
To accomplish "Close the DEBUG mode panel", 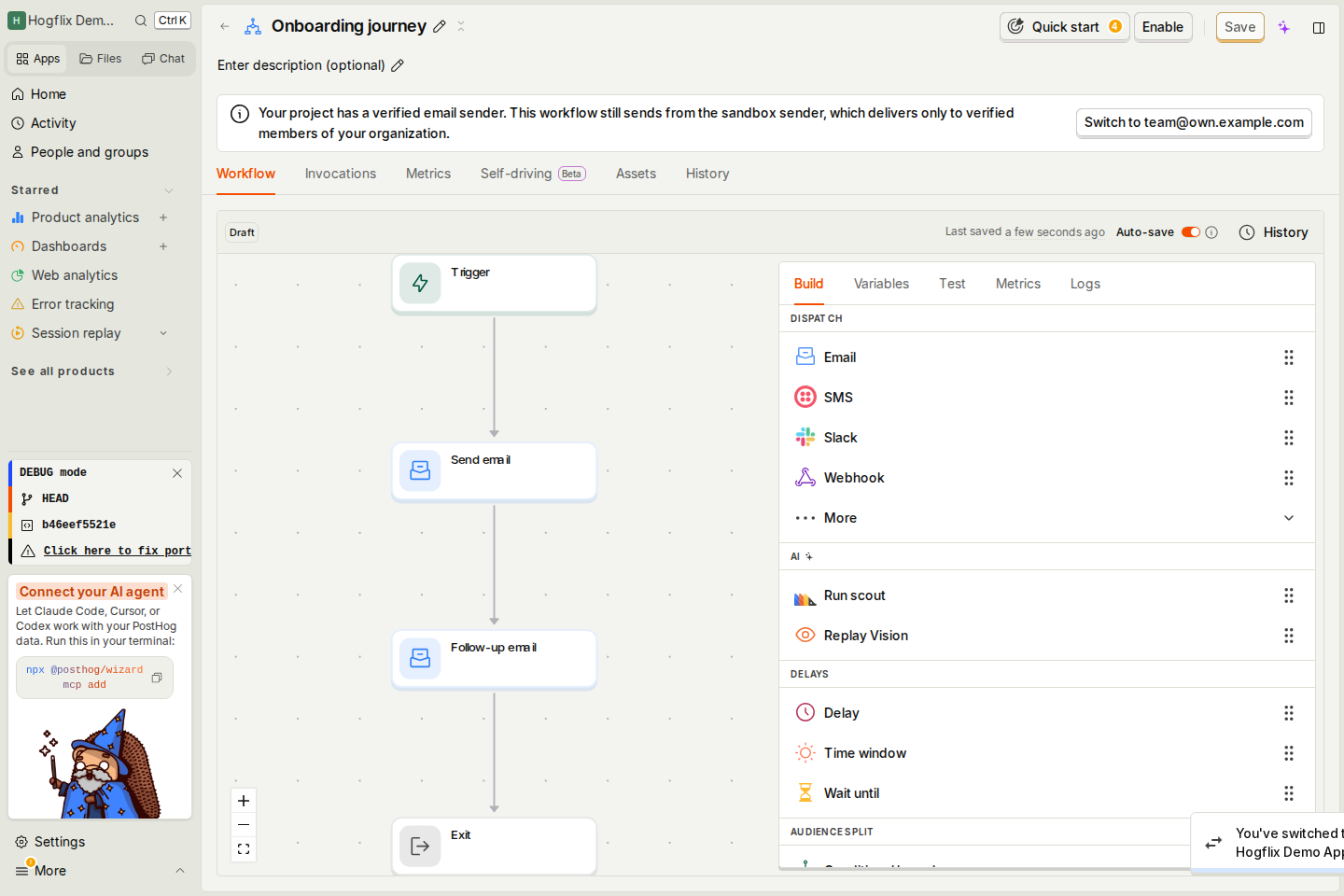I will [177, 473].
